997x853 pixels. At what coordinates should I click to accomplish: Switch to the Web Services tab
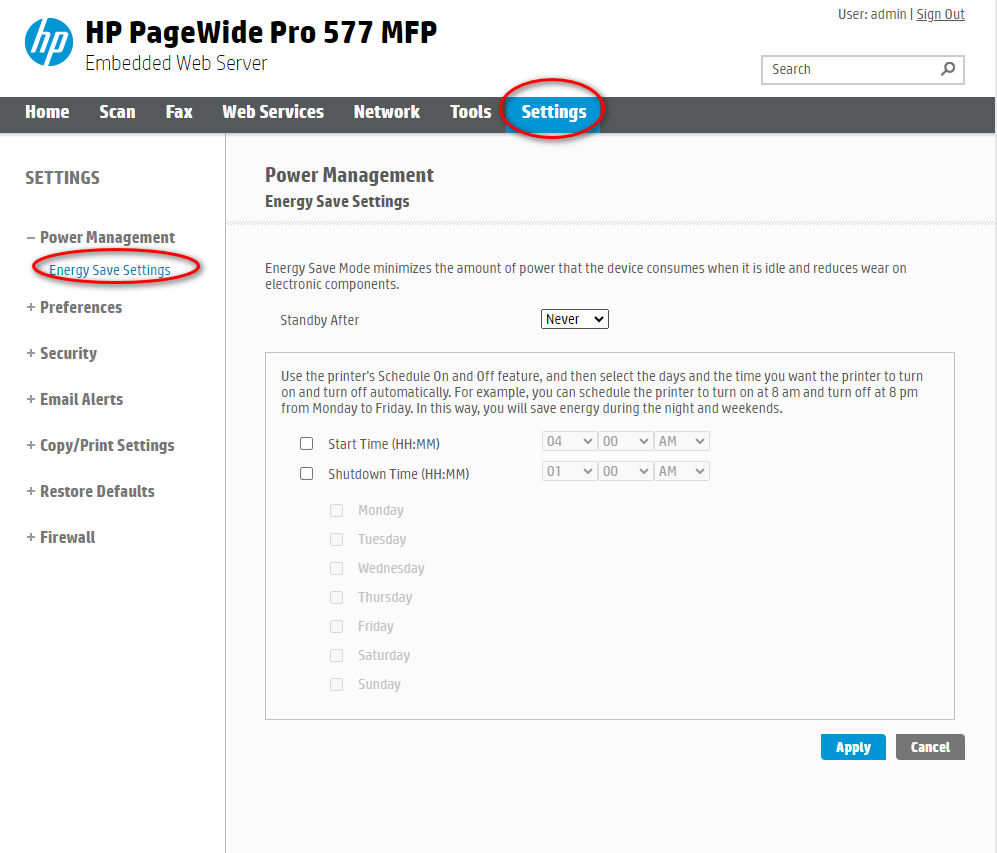coord(272,112)
